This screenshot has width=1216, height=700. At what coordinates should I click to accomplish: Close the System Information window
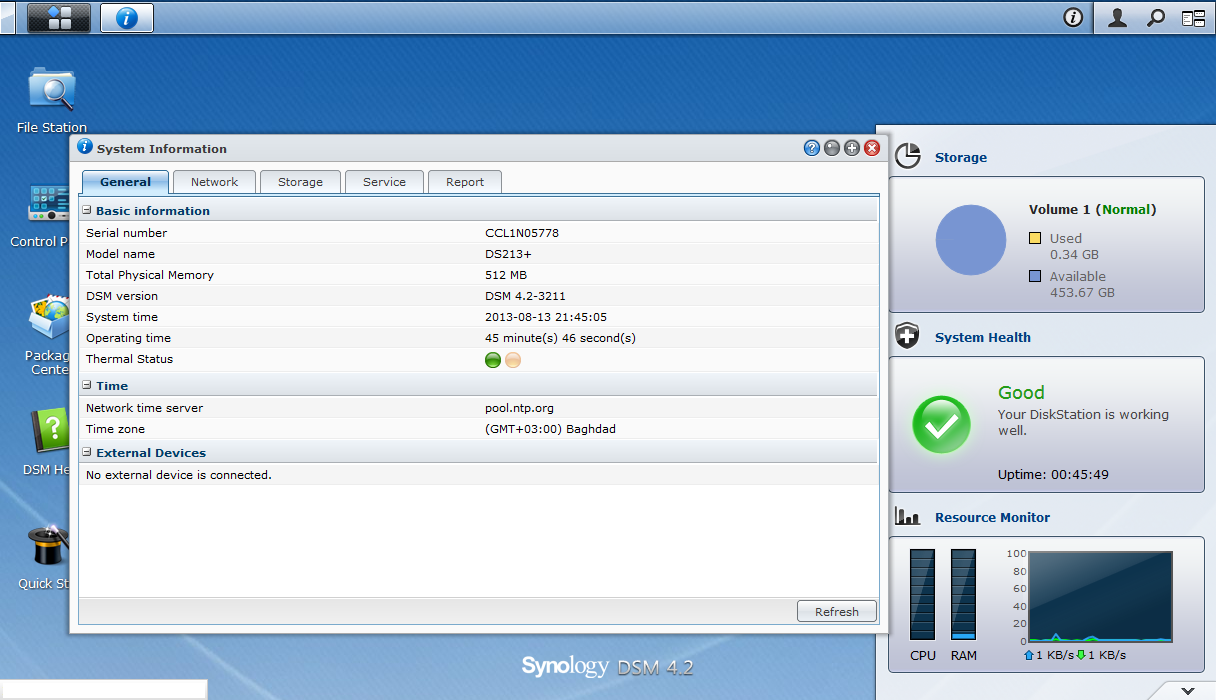click(872, 148)
